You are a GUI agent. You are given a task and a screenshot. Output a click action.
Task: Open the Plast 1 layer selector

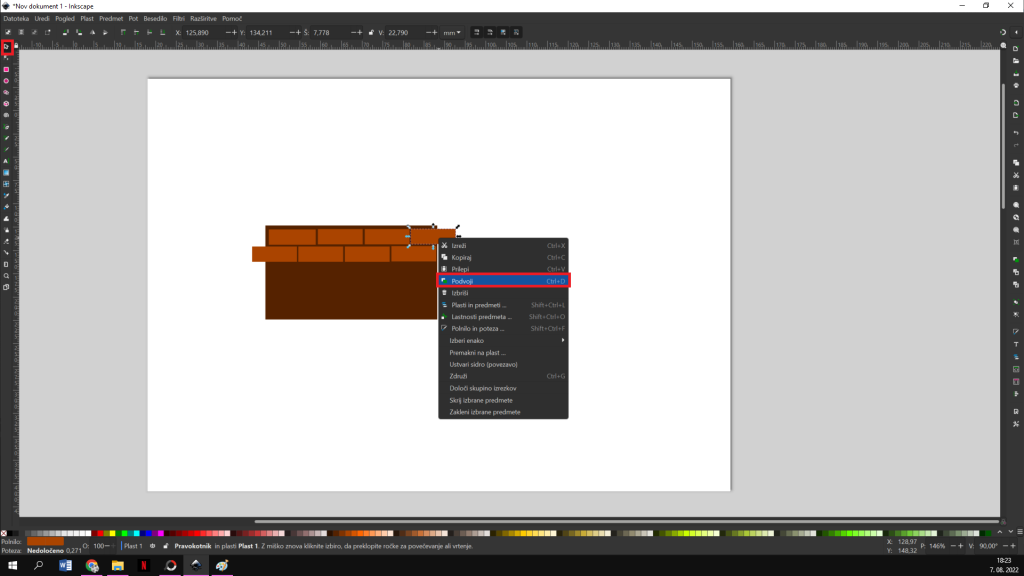tap(133, 546)
